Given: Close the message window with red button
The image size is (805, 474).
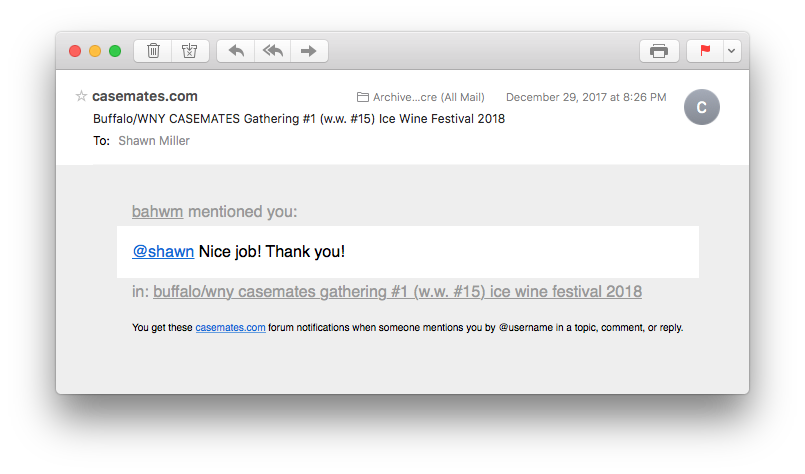Looking at the screenshot, I should 75,51.
